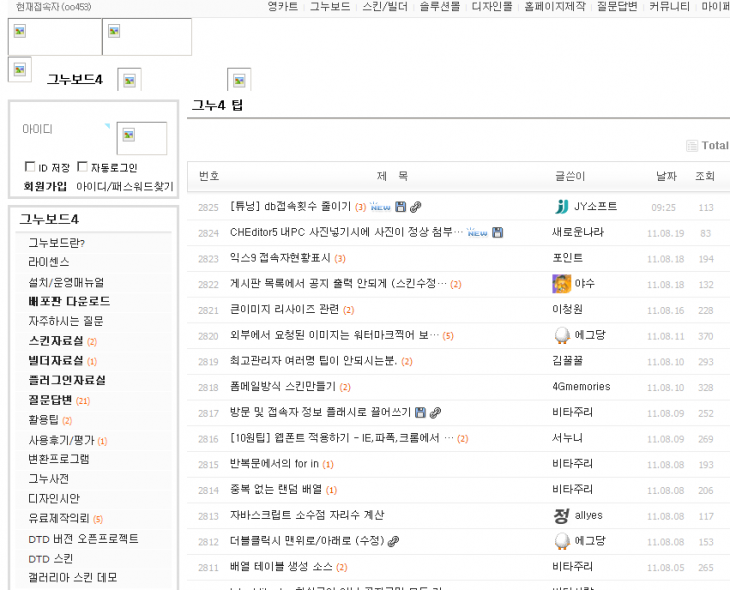
Task: Open 배포판 다운로드 in the sidebar
Action: click(x=68, y=301)
